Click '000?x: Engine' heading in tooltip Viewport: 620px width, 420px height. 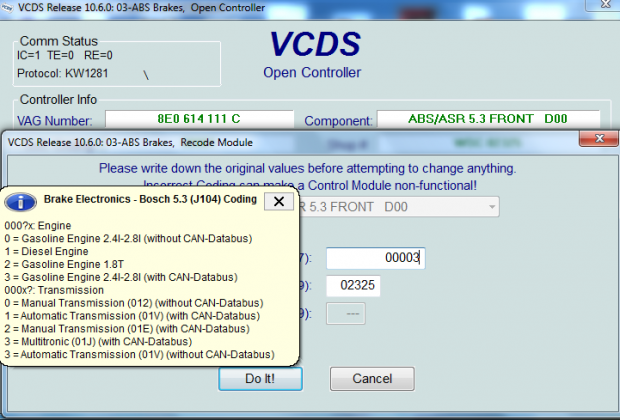point(38,226)
